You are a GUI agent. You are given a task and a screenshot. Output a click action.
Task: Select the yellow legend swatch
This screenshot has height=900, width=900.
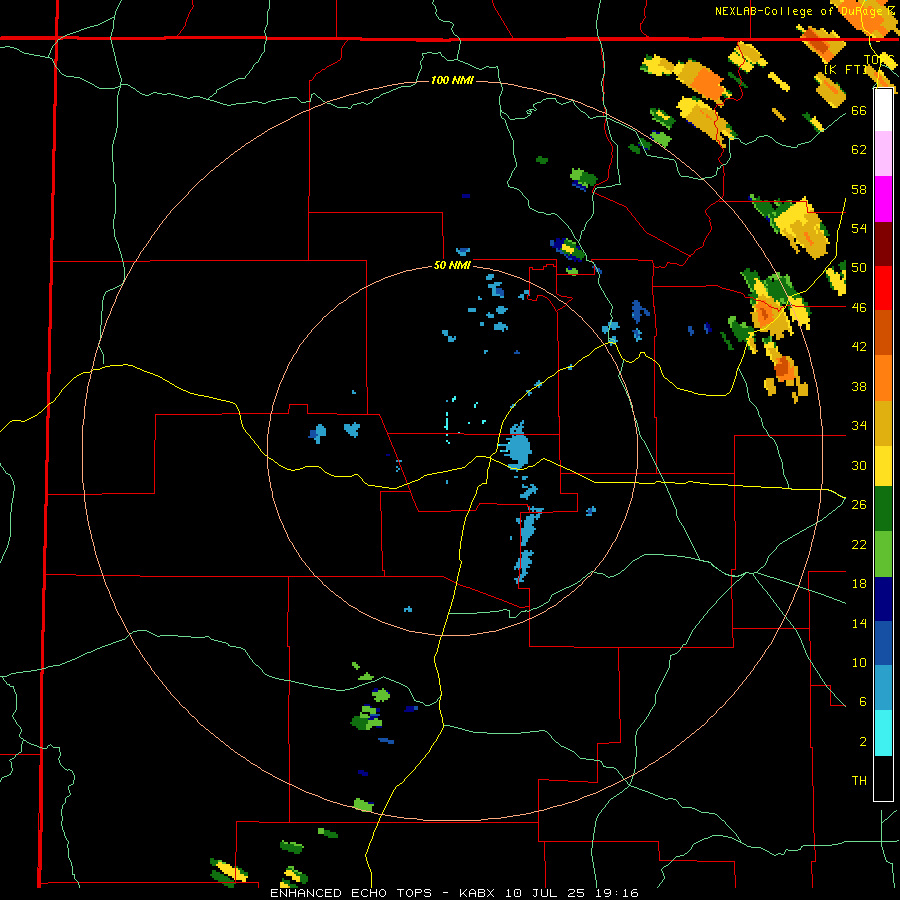pos(883,466)
